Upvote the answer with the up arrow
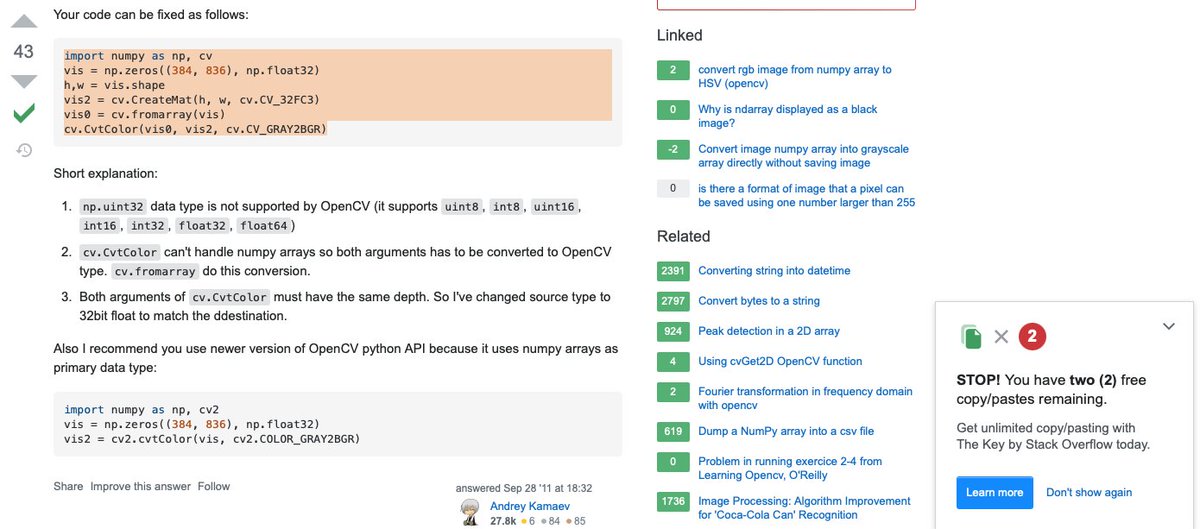This screenshot has width=1200, height=529. pyautogui.click(x=24, y=20)
